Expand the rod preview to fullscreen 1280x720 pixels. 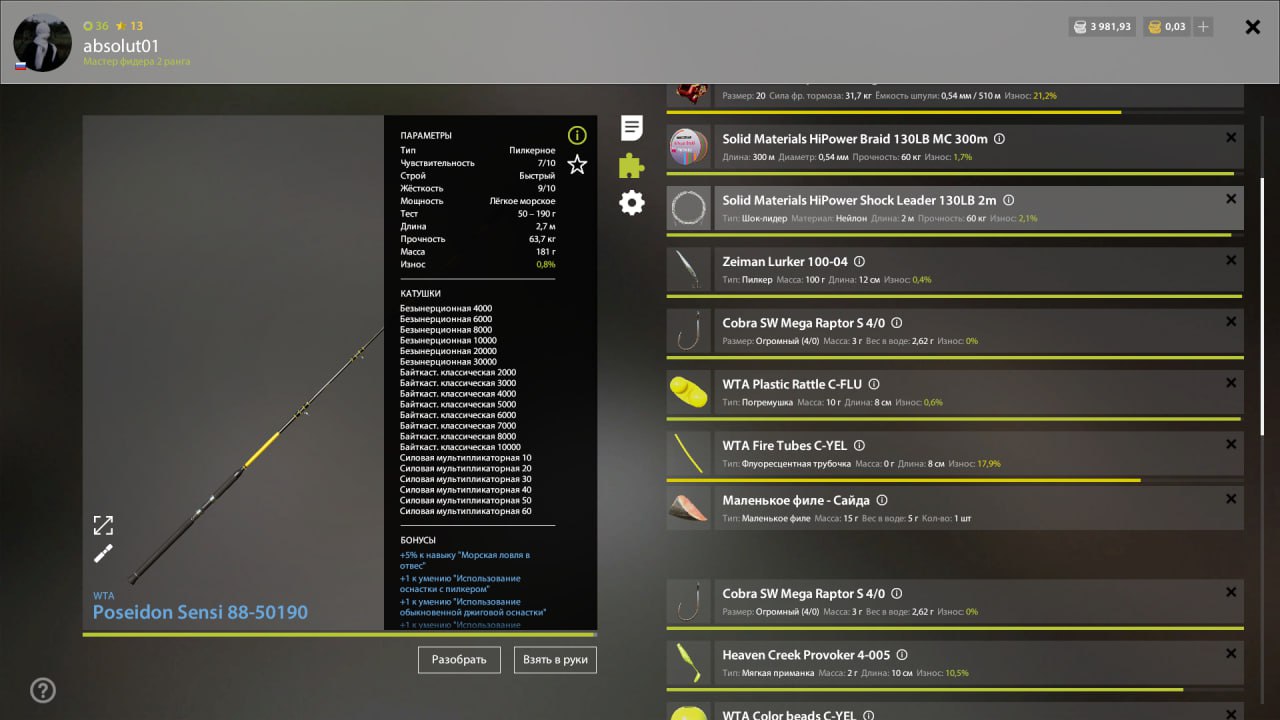103,525
